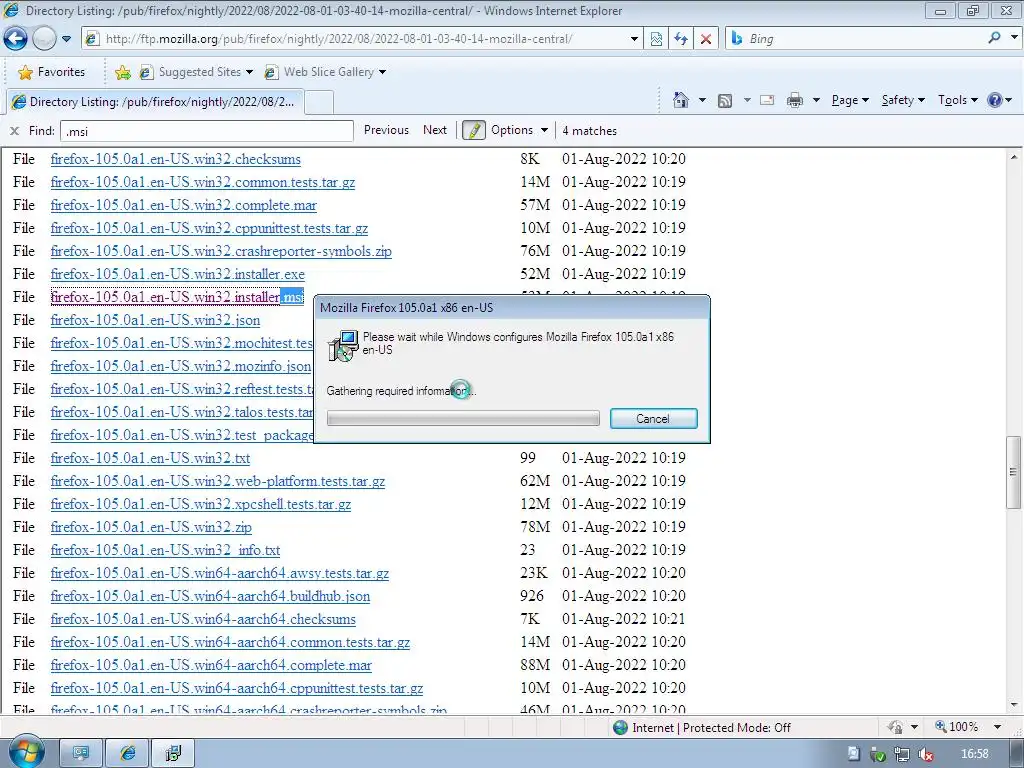Screen dimensions: 1024x768
Task: Click Previous in Find bar
Action: coord(386,130)
